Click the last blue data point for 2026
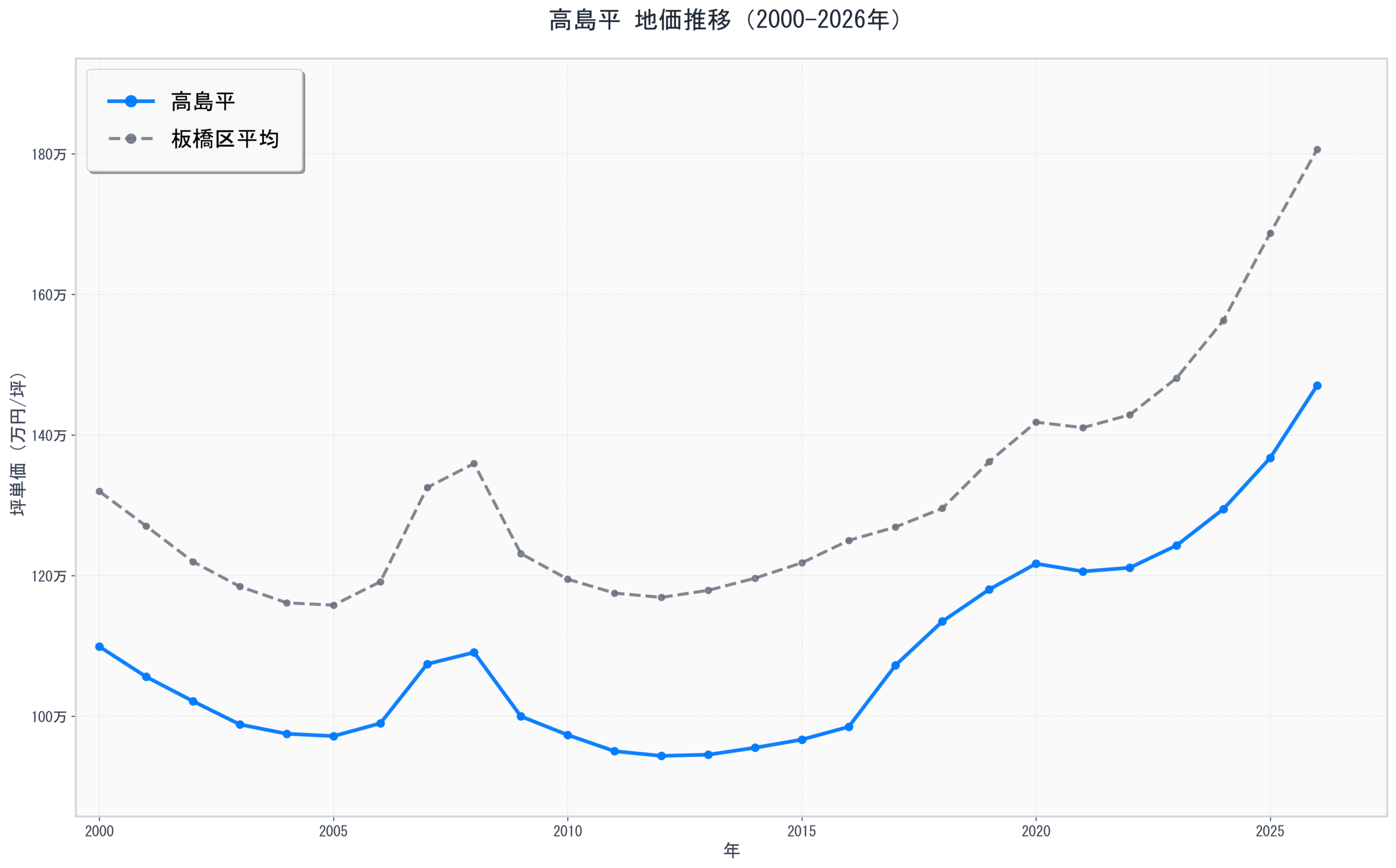This screenshot has width=1396, height=868. coord(1317,386)
